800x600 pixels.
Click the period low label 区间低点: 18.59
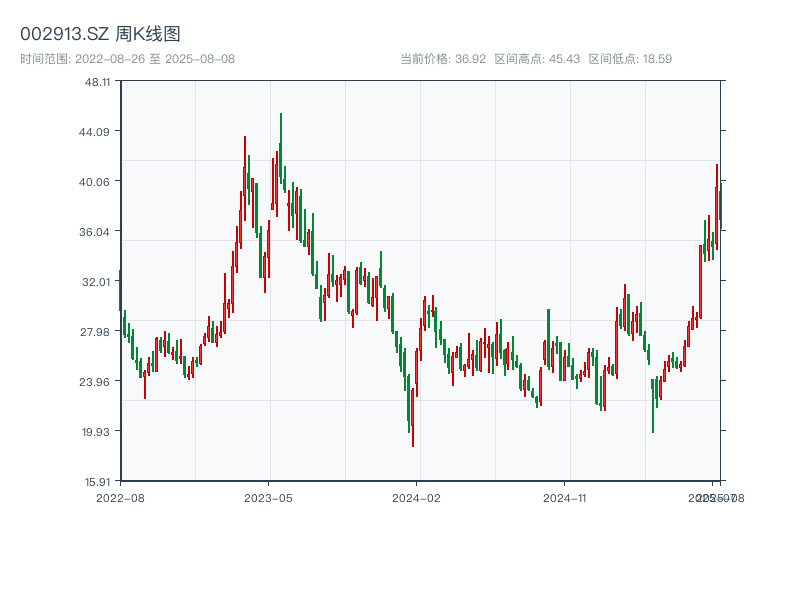click(x=630, y=59)
